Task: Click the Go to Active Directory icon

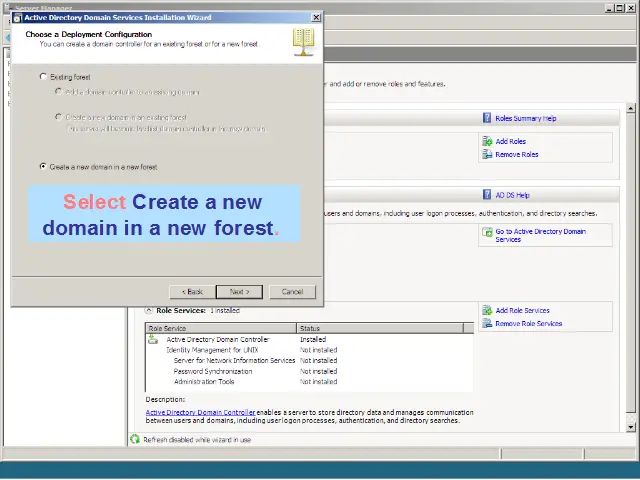Action: pos(487,232)
